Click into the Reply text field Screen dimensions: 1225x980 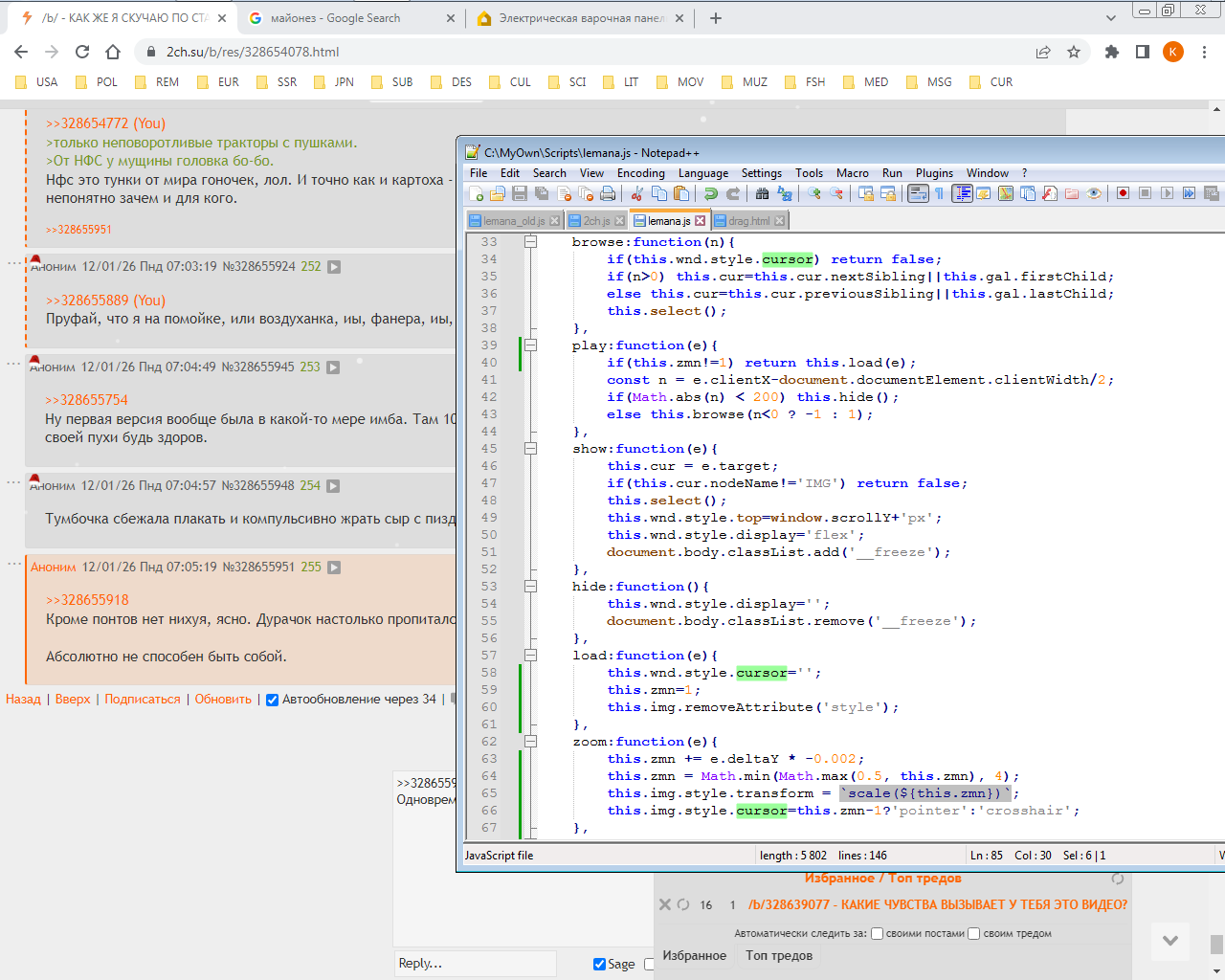(x=476, y=964)
